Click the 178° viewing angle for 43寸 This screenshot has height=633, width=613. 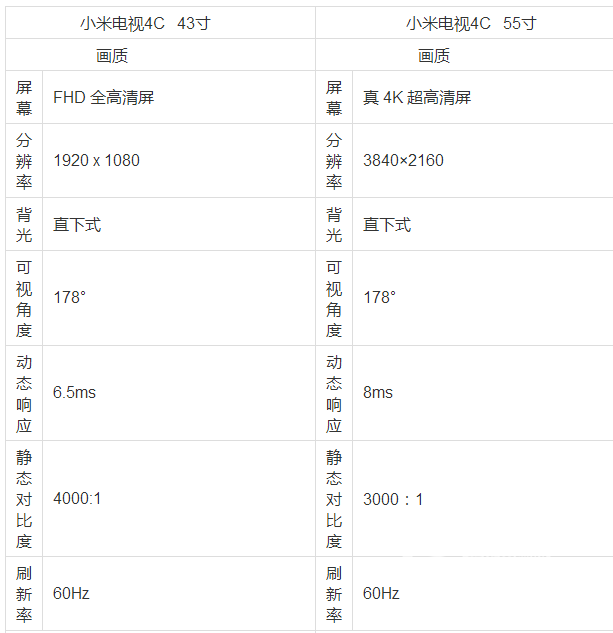tap(69, 298)
